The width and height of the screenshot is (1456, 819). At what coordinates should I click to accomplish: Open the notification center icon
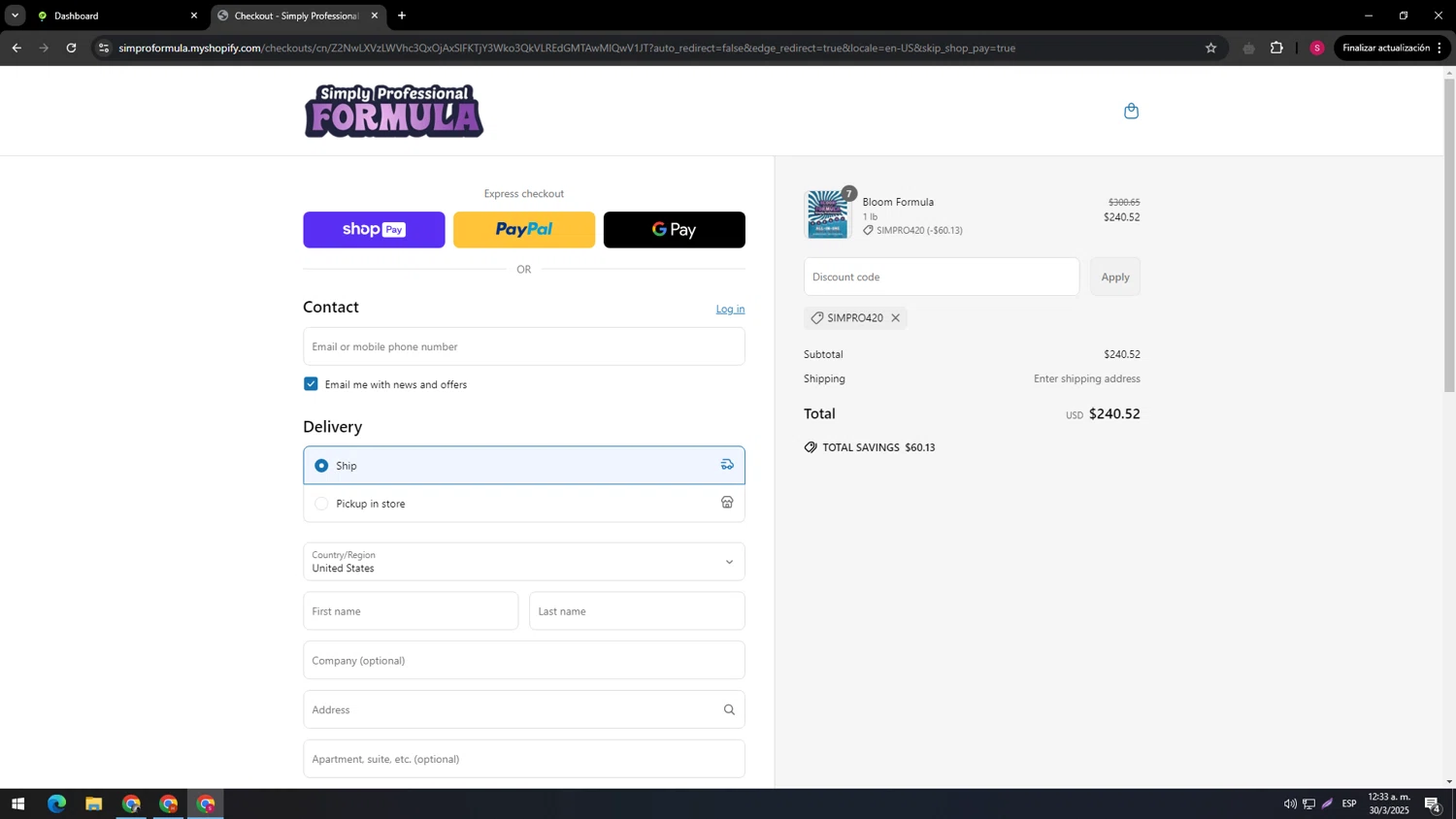[1433, 804]
